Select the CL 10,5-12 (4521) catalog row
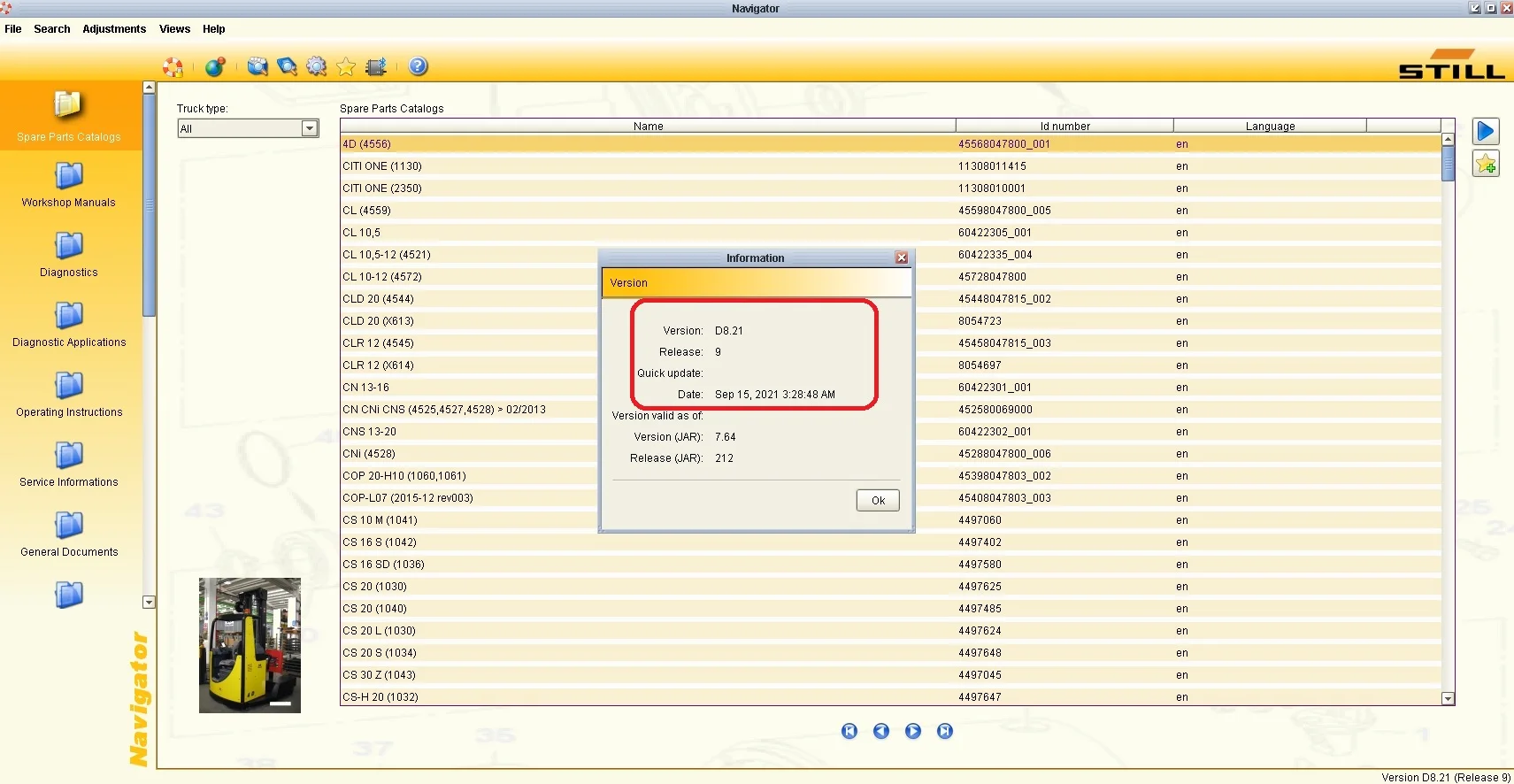Image resolution: width=1514 pixels, height=784 pixels. point(890,255)
